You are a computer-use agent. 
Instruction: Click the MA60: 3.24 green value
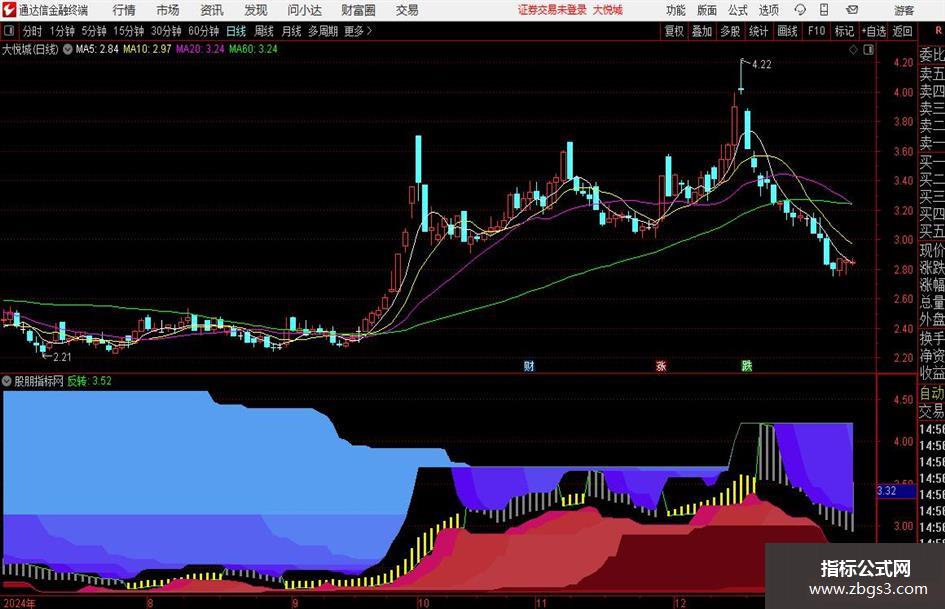click(x=253, y=49)
